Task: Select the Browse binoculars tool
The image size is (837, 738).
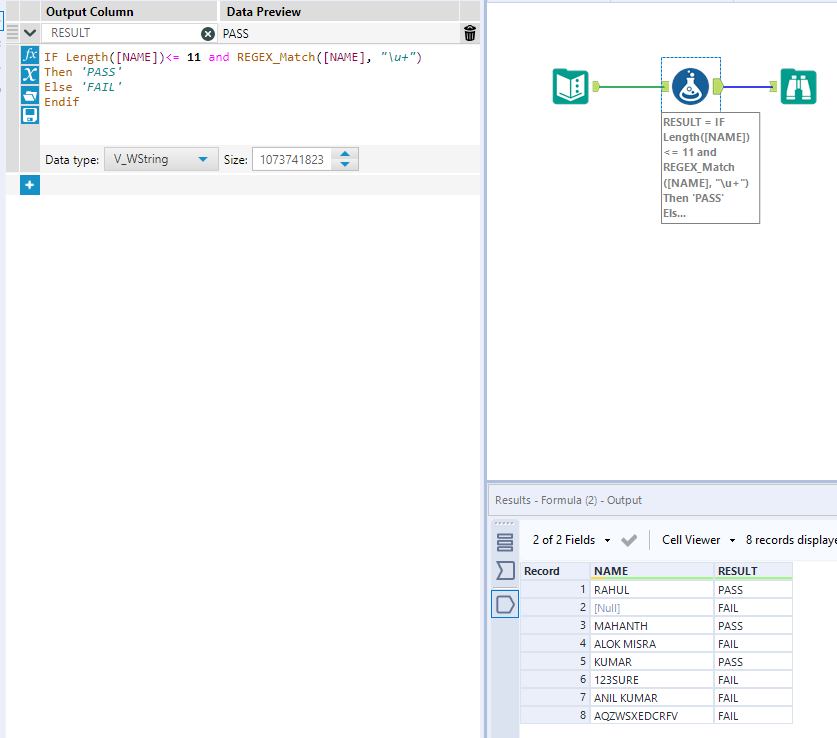Action: [798, 87]
